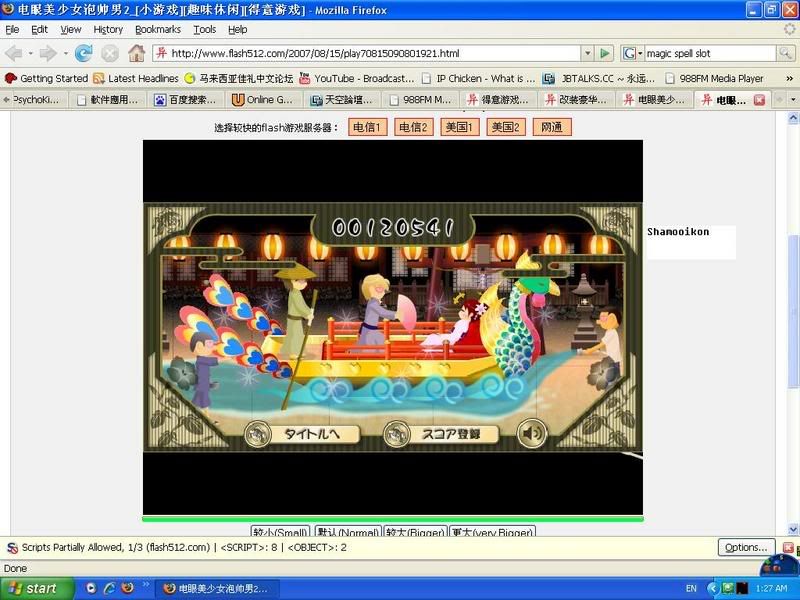
Task: Close the active 电眼... tab
Action: (759, 100)
